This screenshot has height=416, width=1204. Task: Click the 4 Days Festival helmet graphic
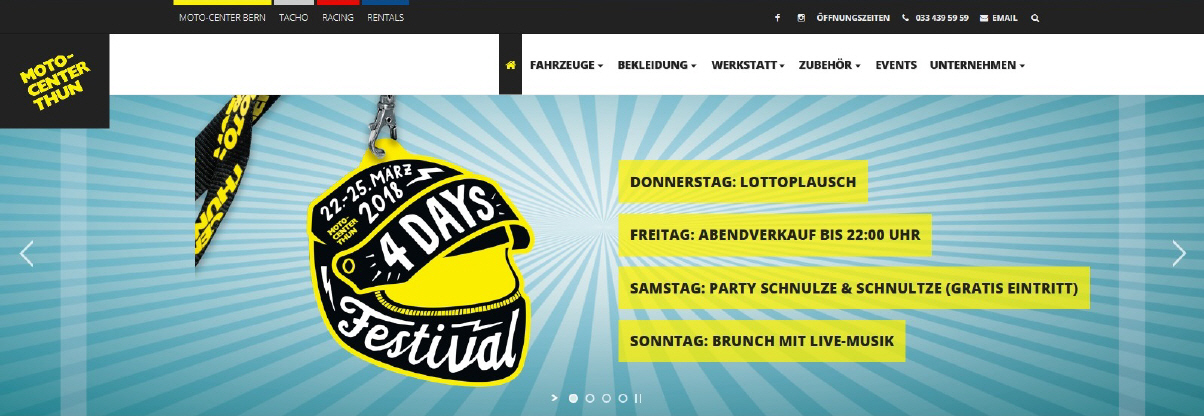point(418,270)
